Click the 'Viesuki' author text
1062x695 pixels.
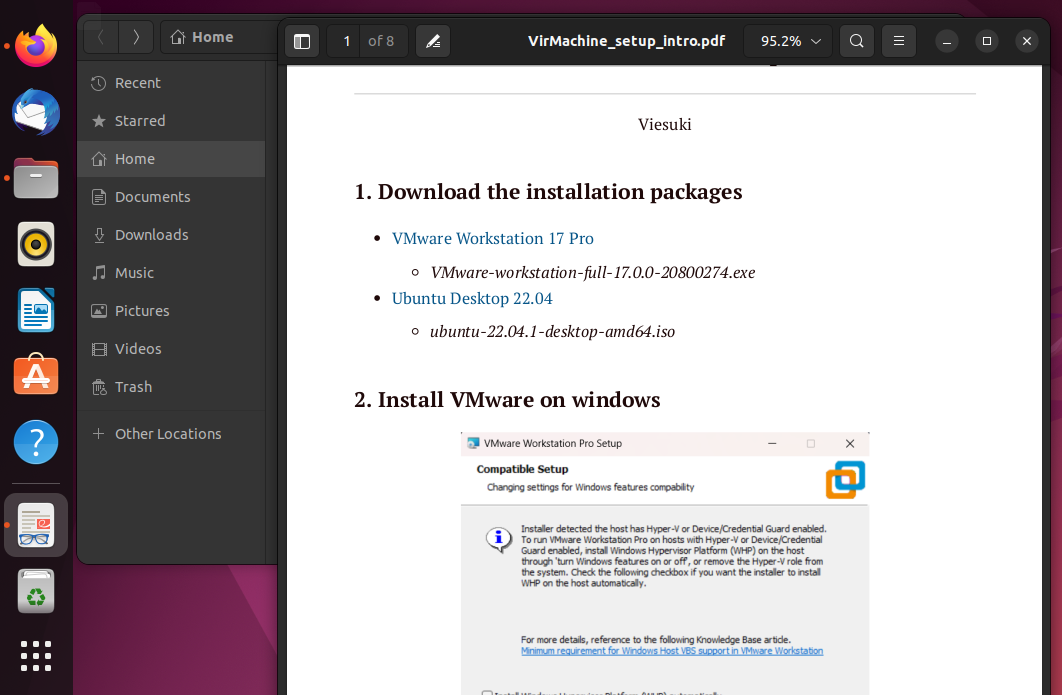(x=664, y=125)
